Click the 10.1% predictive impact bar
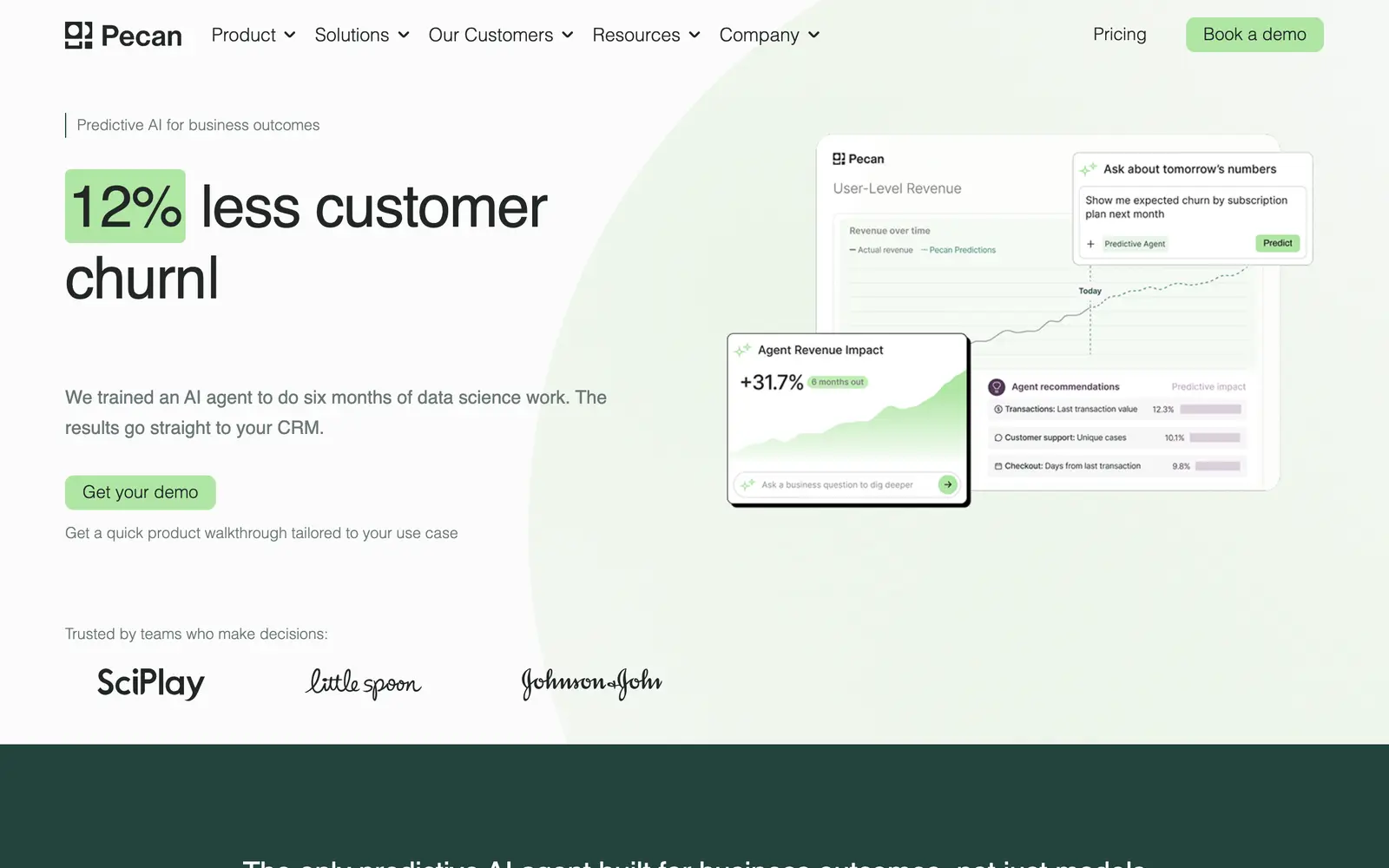This screenshot has width=1389, height=868. point(1215,437)
